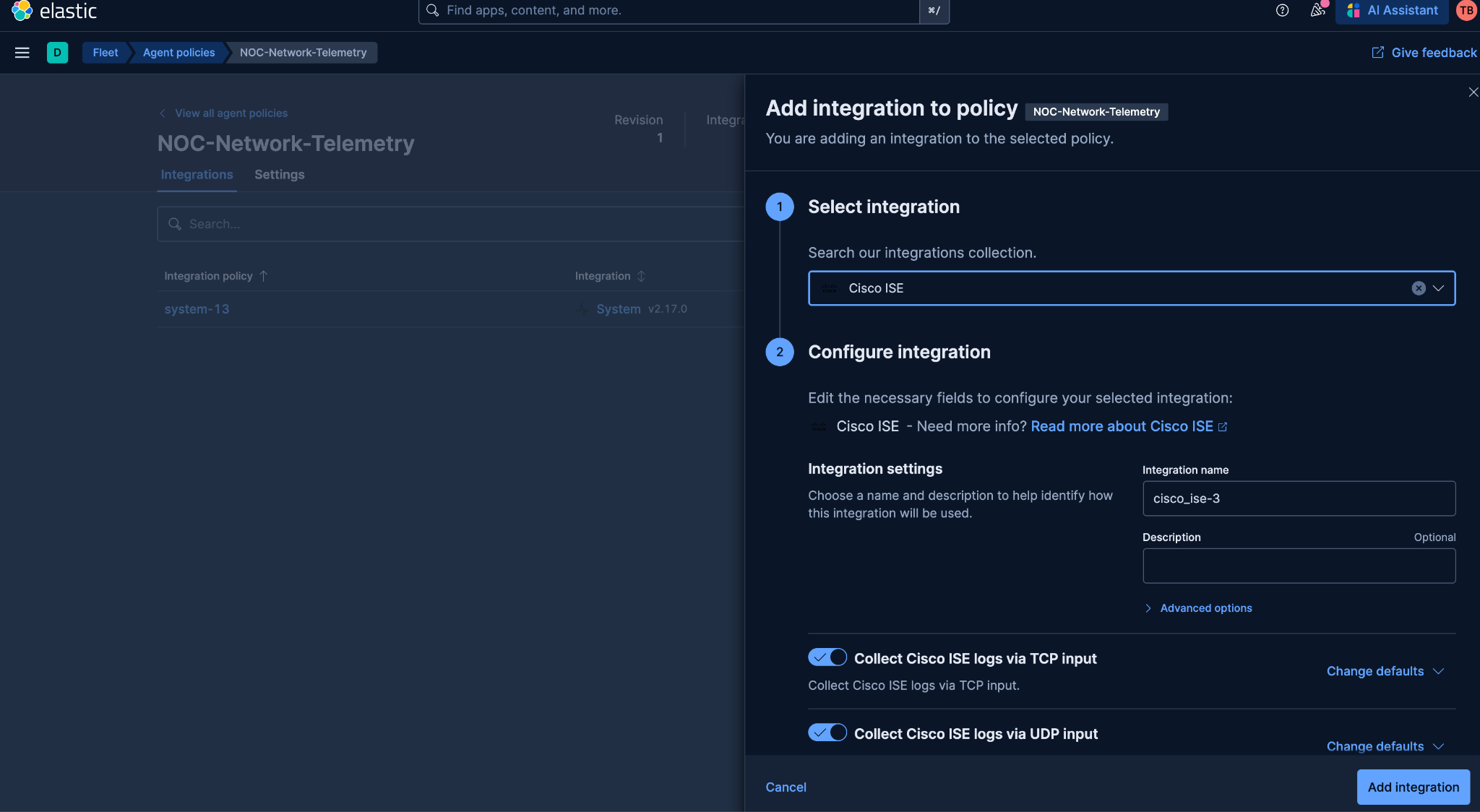Clear the Cisco ISE selection
Screen dimensions: 1480x812
[x=1419, y=288]
